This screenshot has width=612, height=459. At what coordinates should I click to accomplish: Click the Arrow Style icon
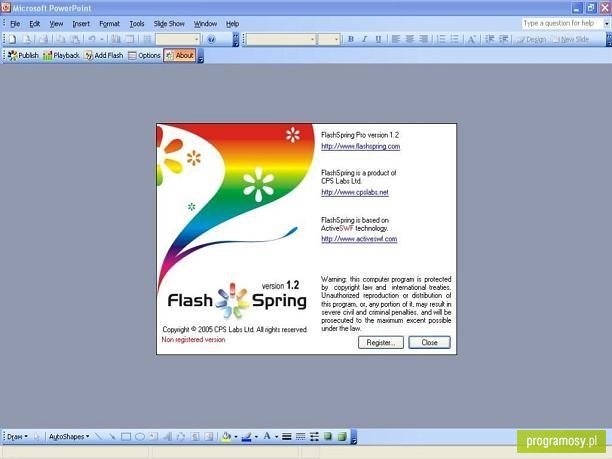[314, 436]
